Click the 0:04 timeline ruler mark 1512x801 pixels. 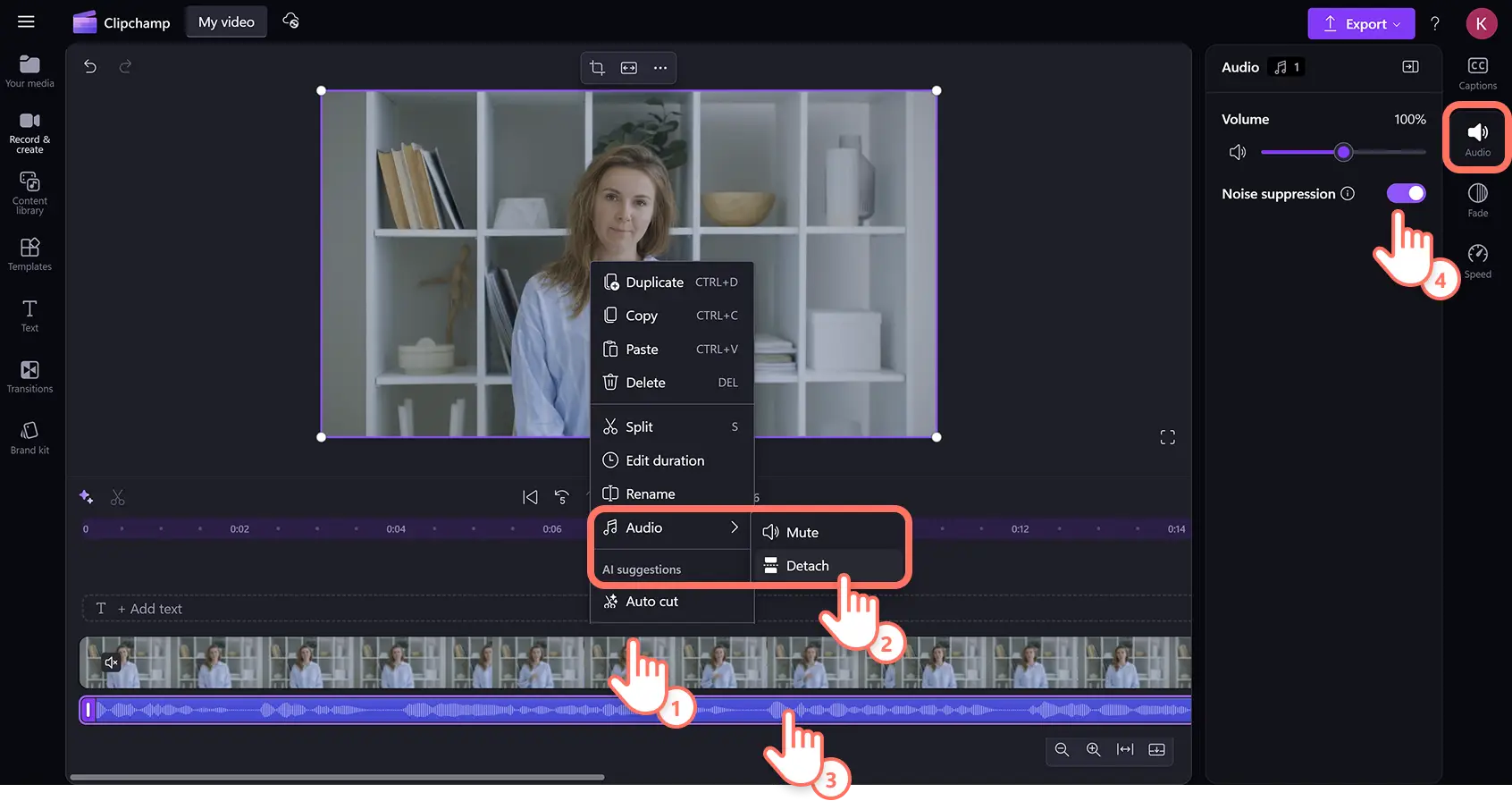tap(396, 529)
